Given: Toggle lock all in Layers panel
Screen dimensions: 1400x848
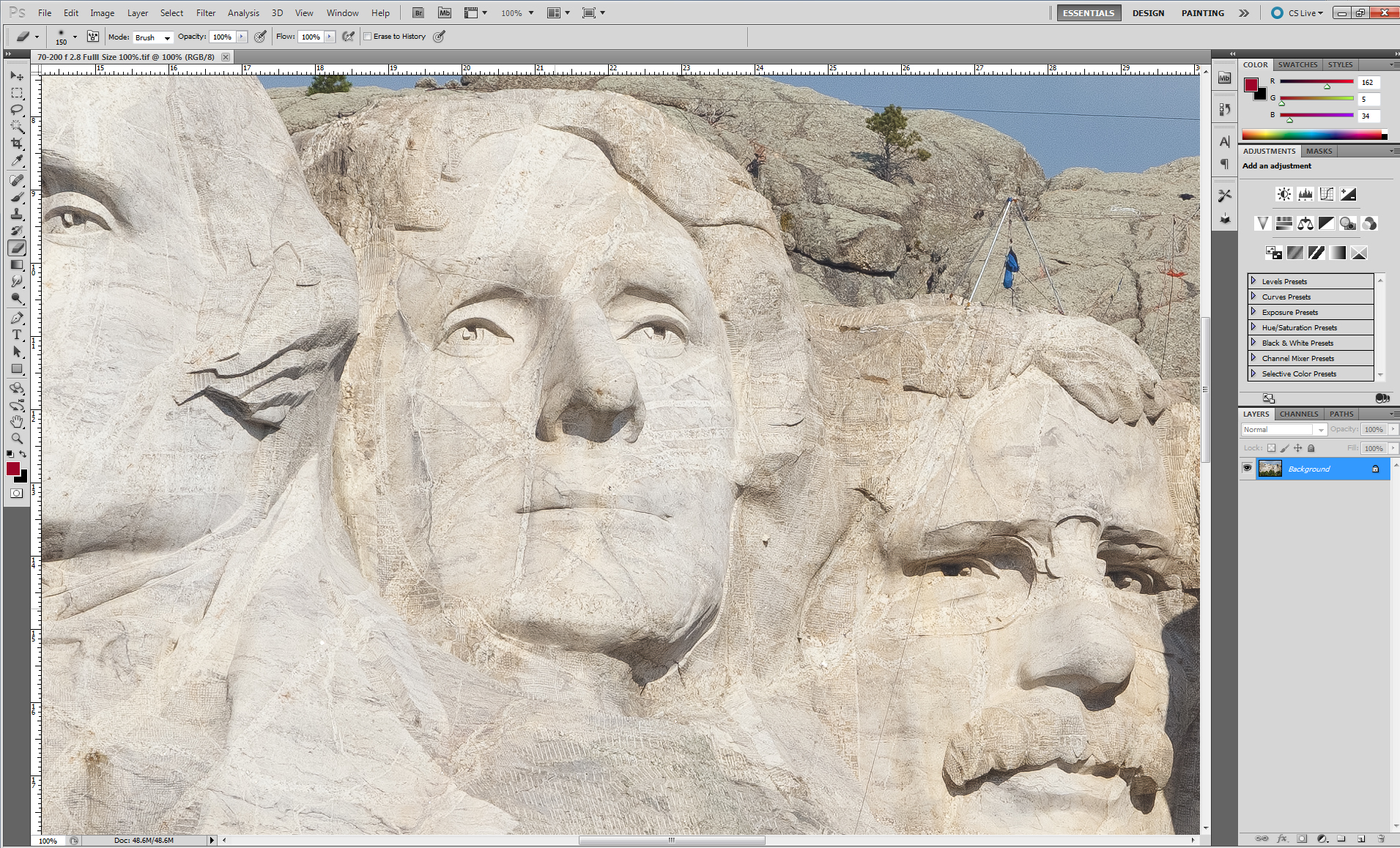Looking at the screenshot, I should tap(1311, 448).
